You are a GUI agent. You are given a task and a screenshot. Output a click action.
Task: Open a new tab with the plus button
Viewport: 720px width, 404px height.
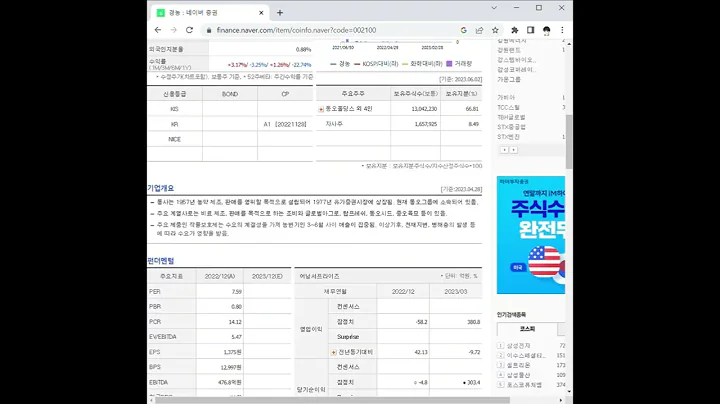click(x=280, y=13)
